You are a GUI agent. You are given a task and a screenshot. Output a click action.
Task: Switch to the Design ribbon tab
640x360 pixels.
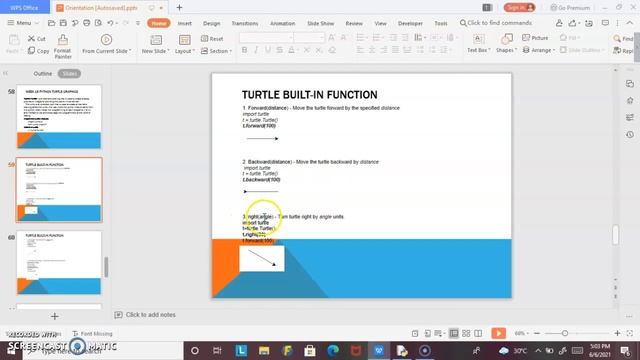pos(211,23)
